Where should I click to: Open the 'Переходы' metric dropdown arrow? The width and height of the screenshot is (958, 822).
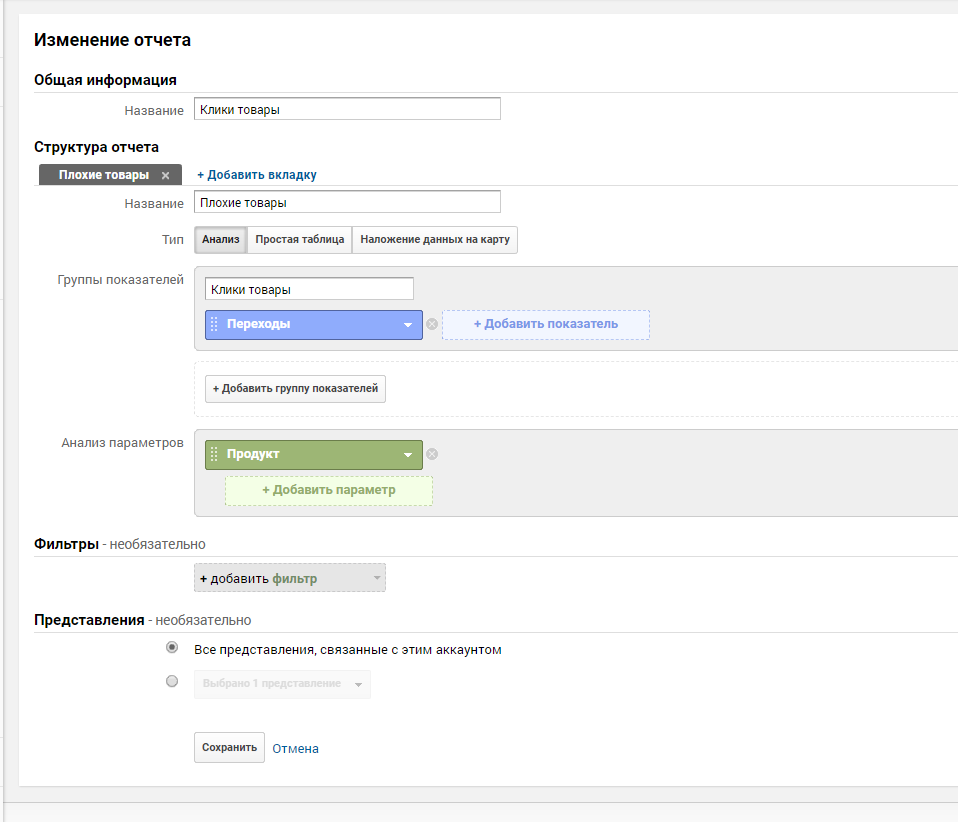408,325
